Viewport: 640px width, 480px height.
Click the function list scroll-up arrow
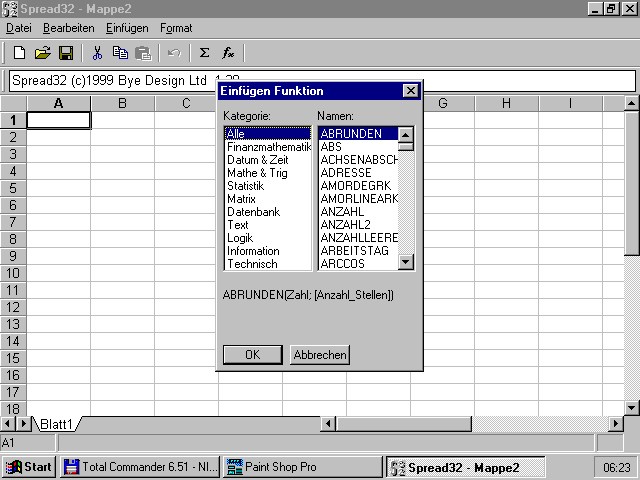coord(406,134)
